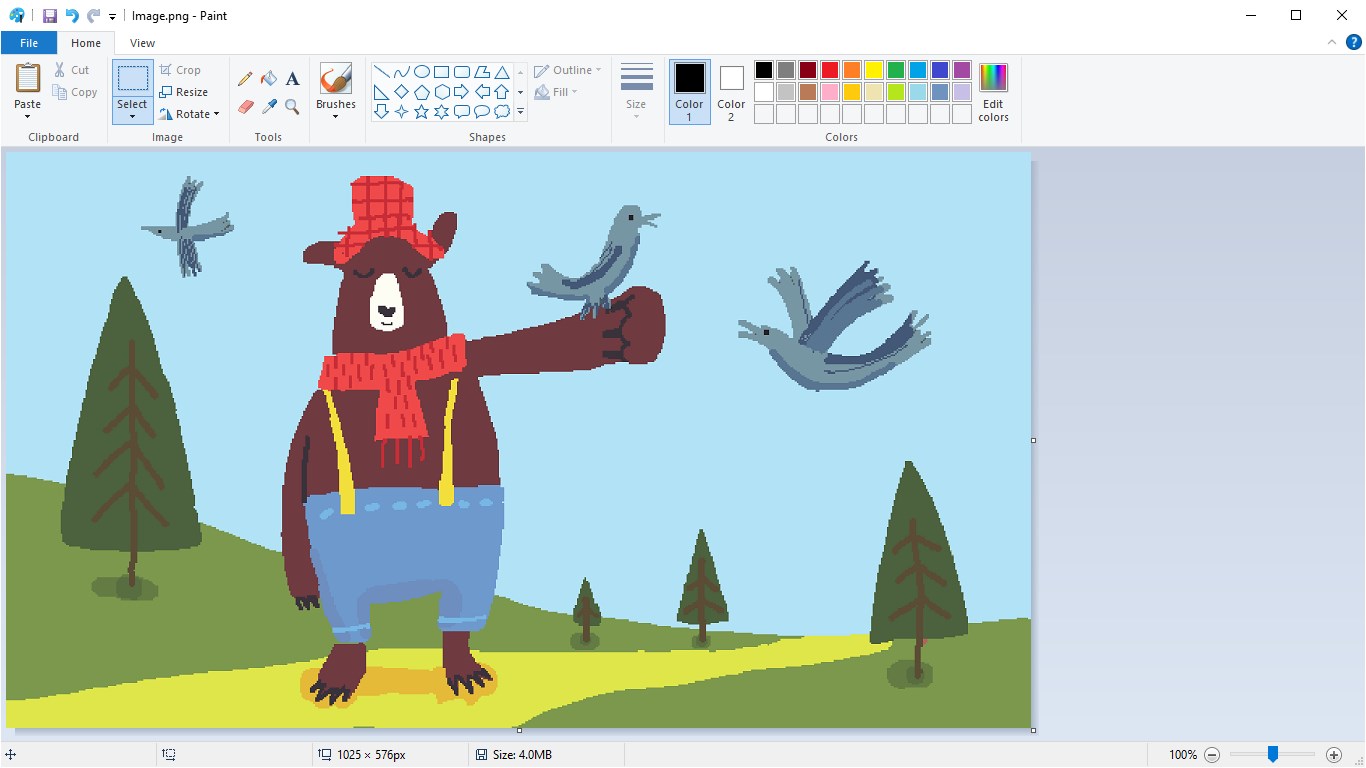Open the File menu
The width and height of the screenshot is (1366, 768).
(x=29, y=43)
